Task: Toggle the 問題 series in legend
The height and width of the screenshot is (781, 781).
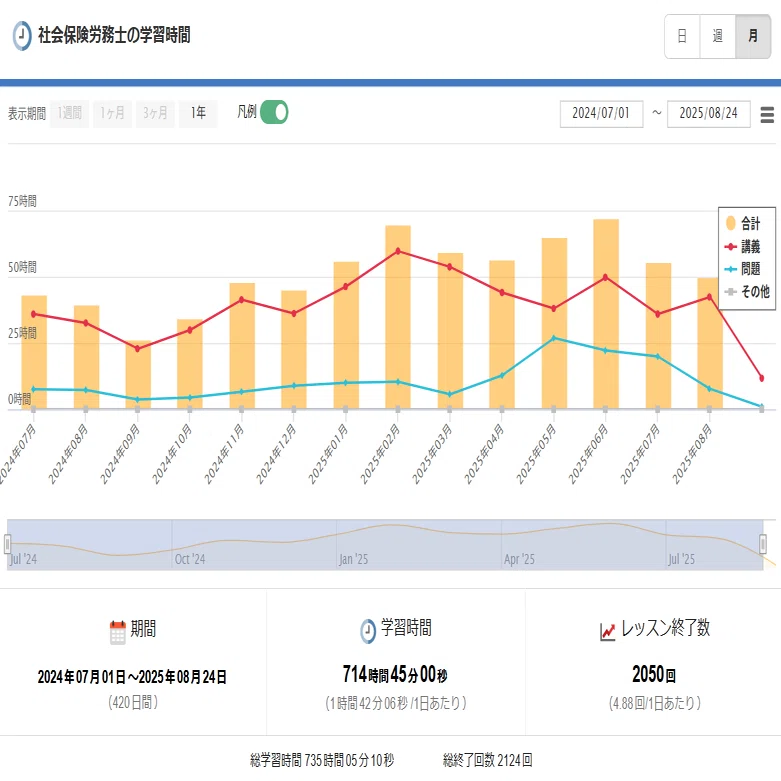Action: point(743,269)
